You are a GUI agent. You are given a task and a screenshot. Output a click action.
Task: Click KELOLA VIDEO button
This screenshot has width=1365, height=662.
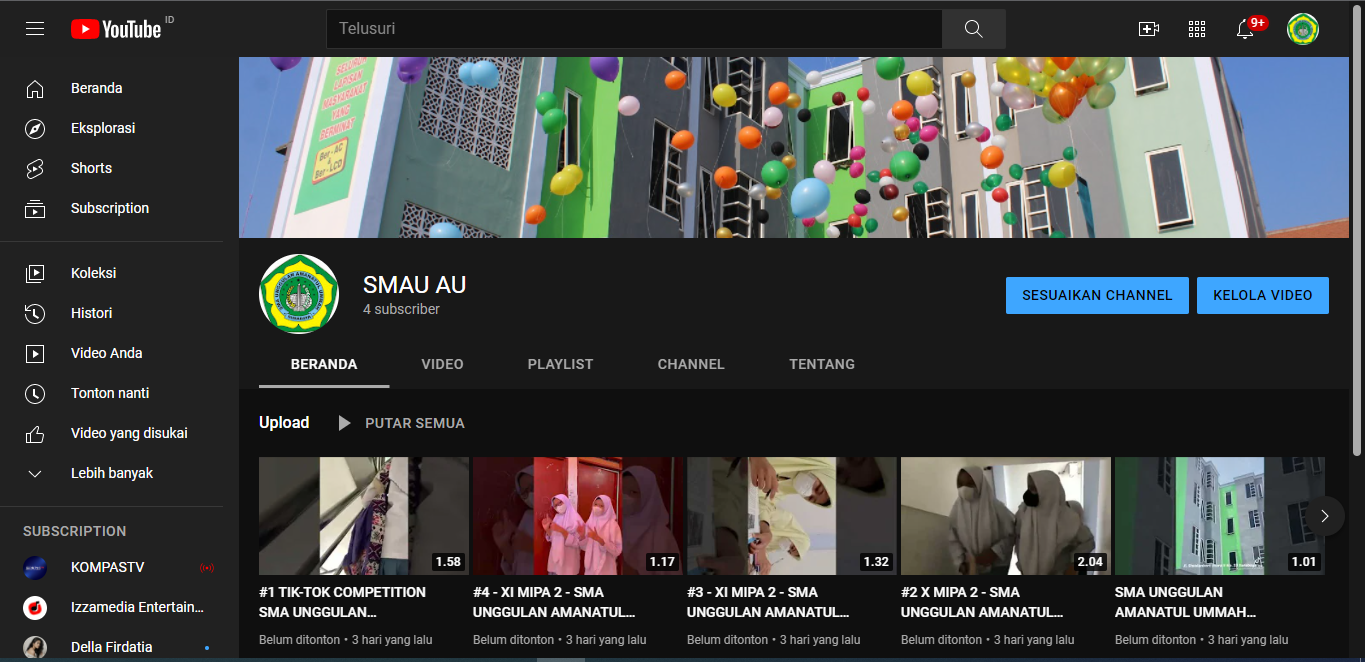click(x=1262, y=295)
